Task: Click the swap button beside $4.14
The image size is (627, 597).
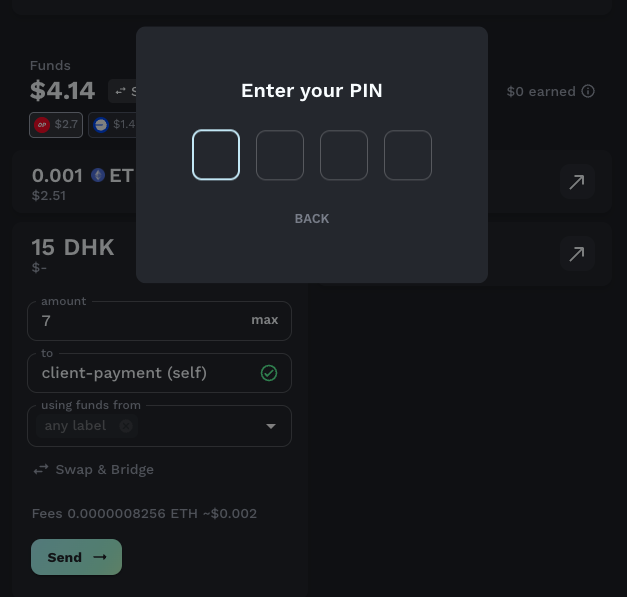Action: [123, 92]
